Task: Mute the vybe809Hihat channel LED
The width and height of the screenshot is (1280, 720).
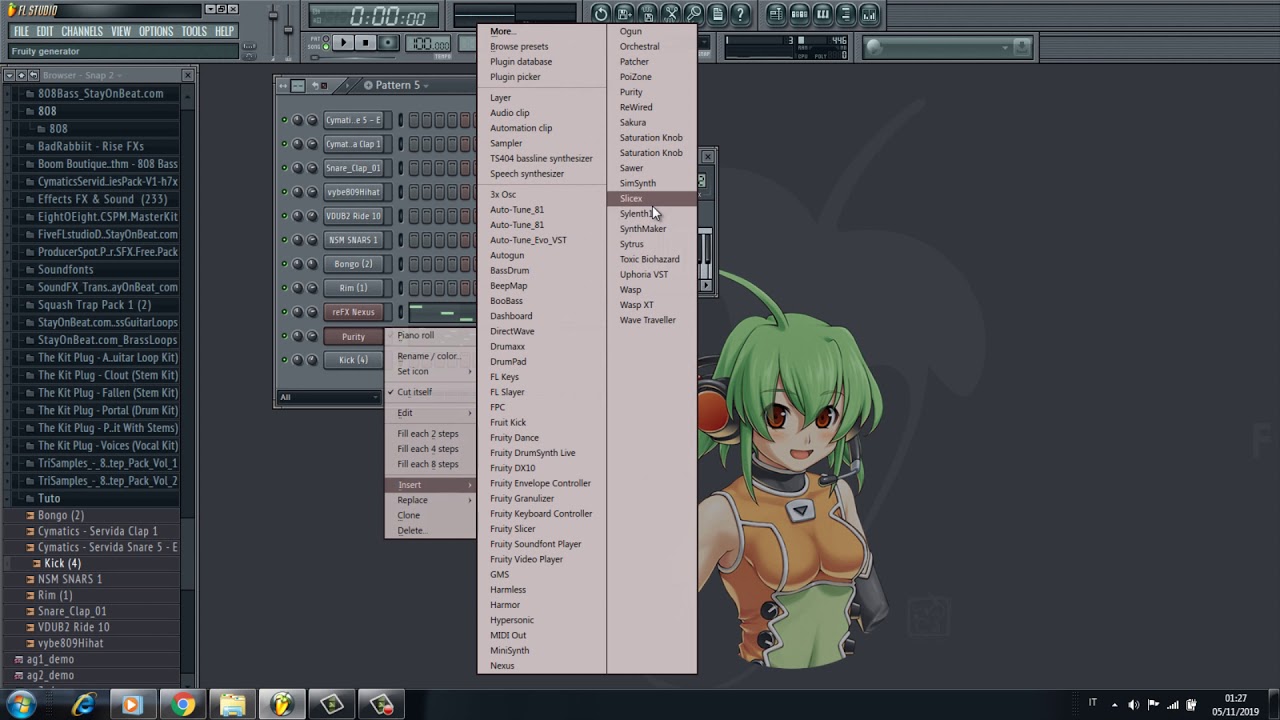Action: [x=284, y=192]
